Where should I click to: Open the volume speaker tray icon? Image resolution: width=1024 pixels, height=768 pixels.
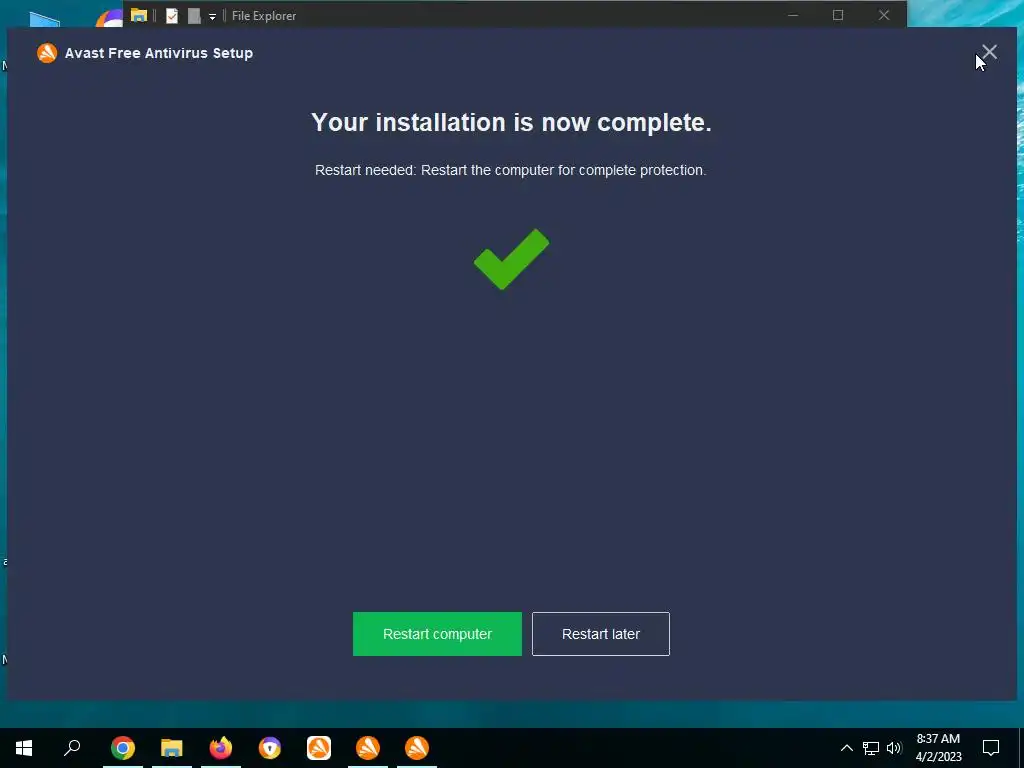pos(894,748)
